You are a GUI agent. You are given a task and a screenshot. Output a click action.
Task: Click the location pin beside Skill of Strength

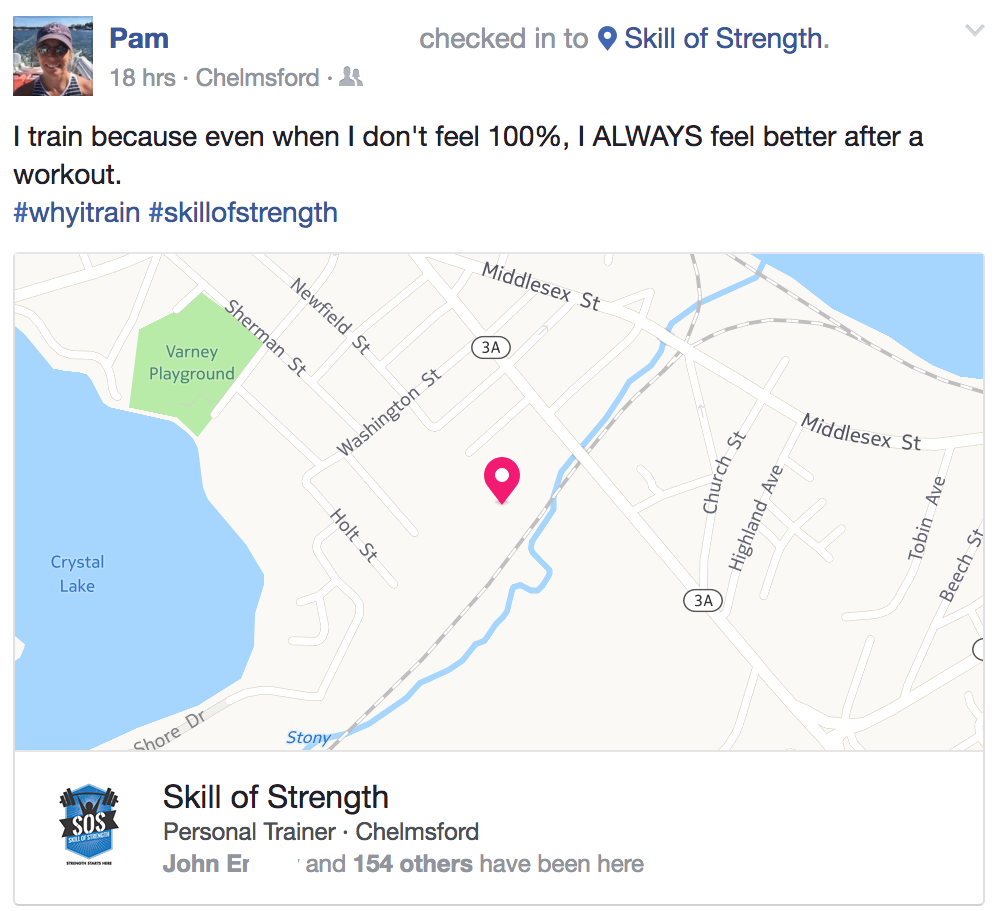point(607,38)
